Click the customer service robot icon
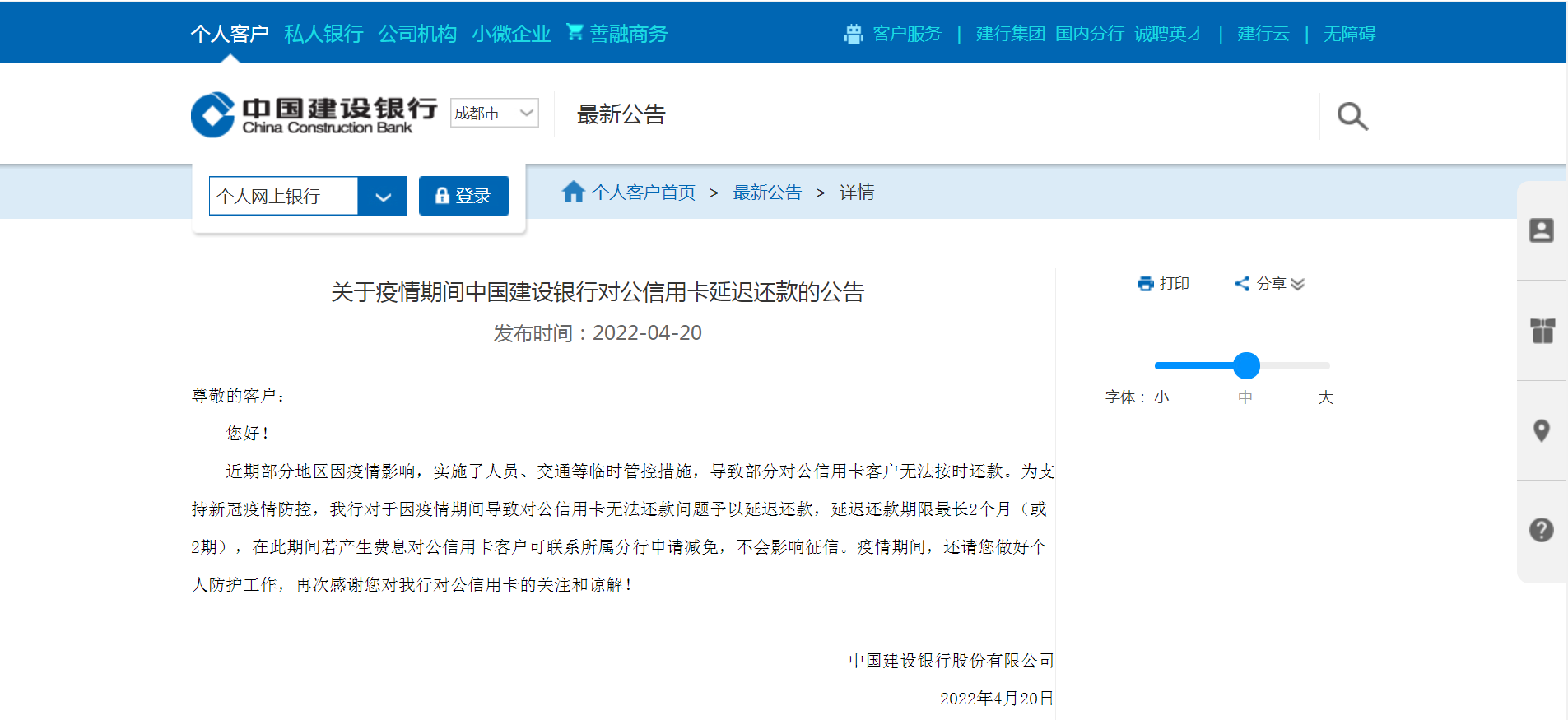The image size is (1568, 720). (854, 34)
